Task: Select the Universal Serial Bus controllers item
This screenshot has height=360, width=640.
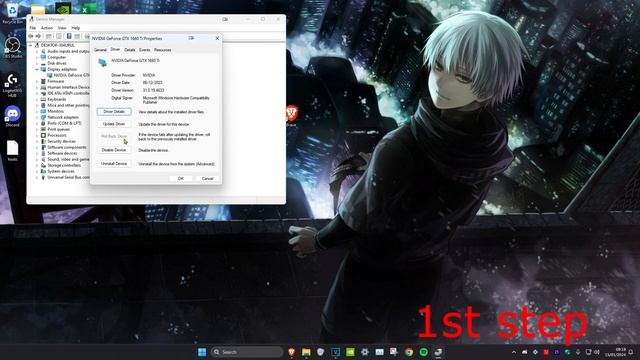Action: [68, 178]
